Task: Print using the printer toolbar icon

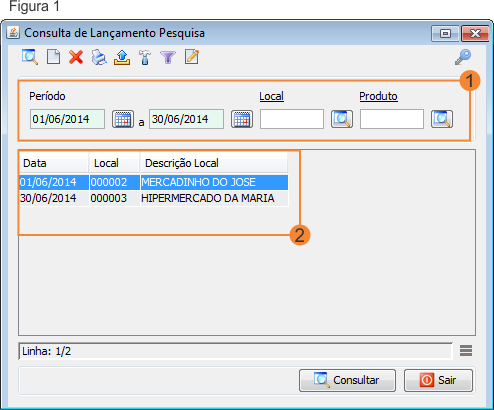Action: (x=99, y=57)
